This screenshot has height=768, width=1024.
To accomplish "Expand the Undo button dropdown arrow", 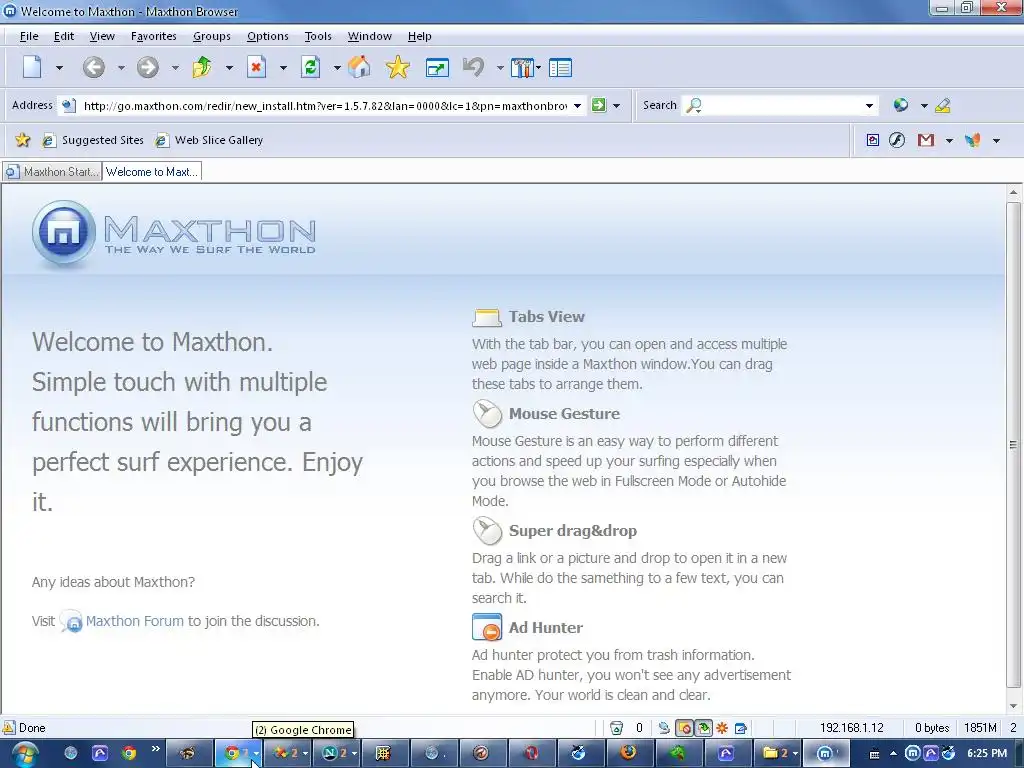I will tap(500, 68).
